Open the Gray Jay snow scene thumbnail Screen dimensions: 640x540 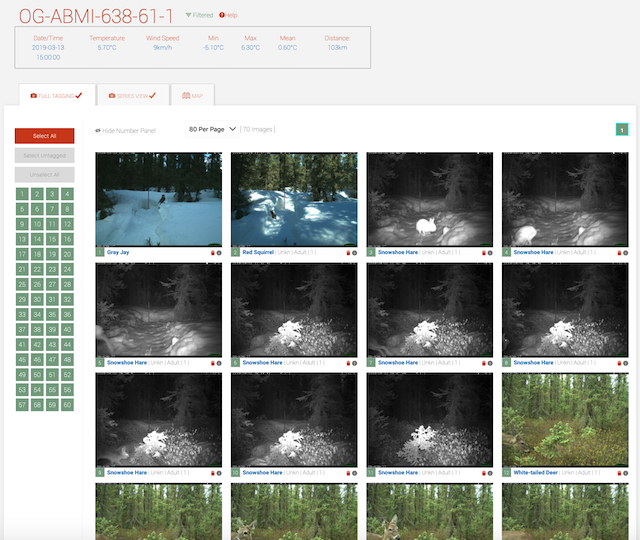(x=159, y=199)
